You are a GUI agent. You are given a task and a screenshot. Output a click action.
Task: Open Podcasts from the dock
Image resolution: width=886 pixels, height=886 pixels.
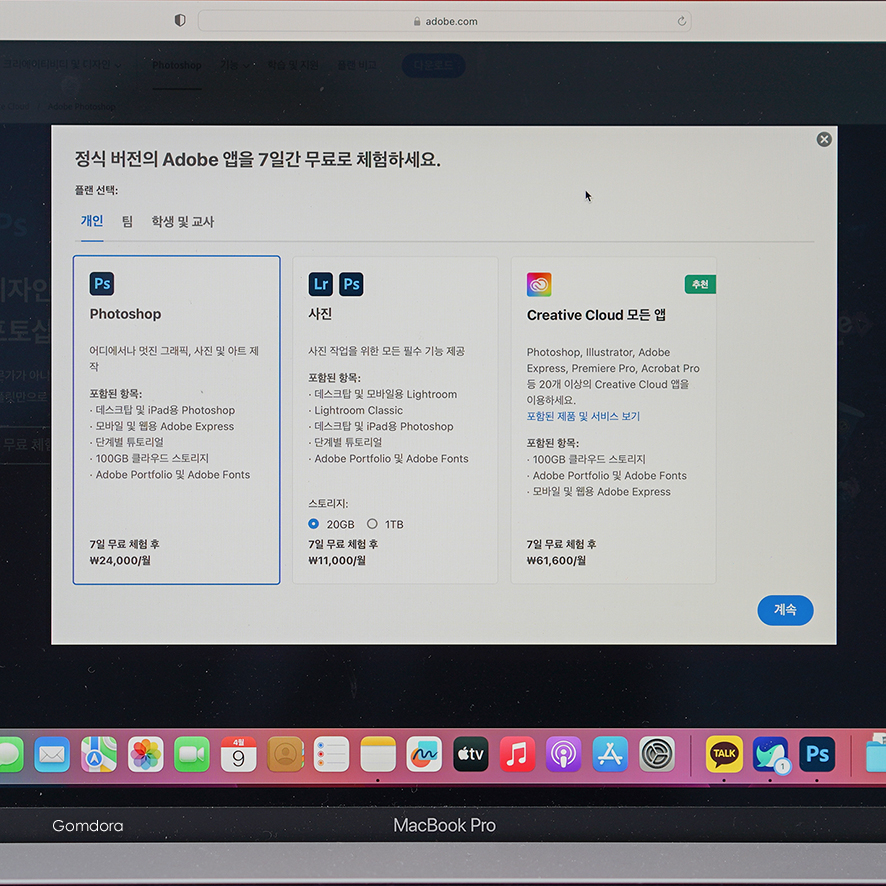tap(564, 754)
